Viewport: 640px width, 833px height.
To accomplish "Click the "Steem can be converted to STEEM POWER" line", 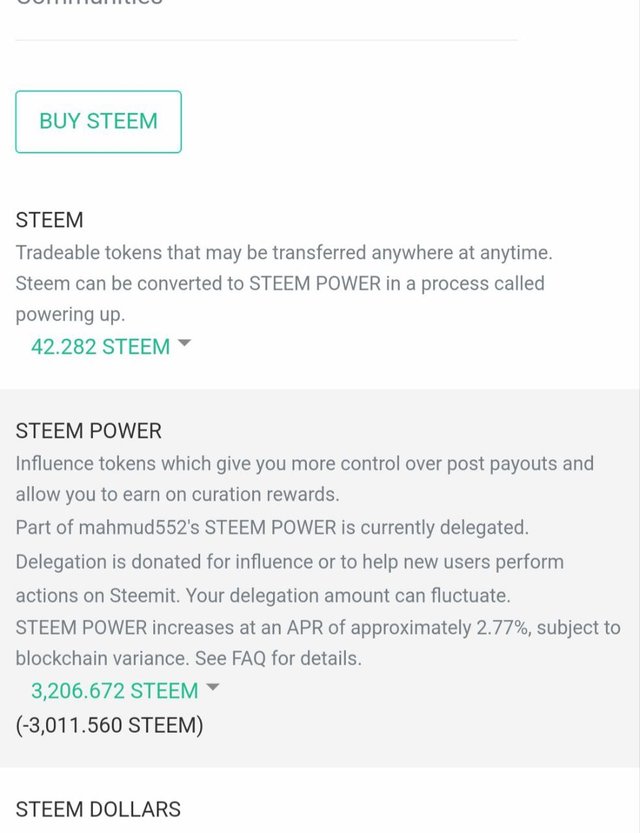I will point(280,284).
